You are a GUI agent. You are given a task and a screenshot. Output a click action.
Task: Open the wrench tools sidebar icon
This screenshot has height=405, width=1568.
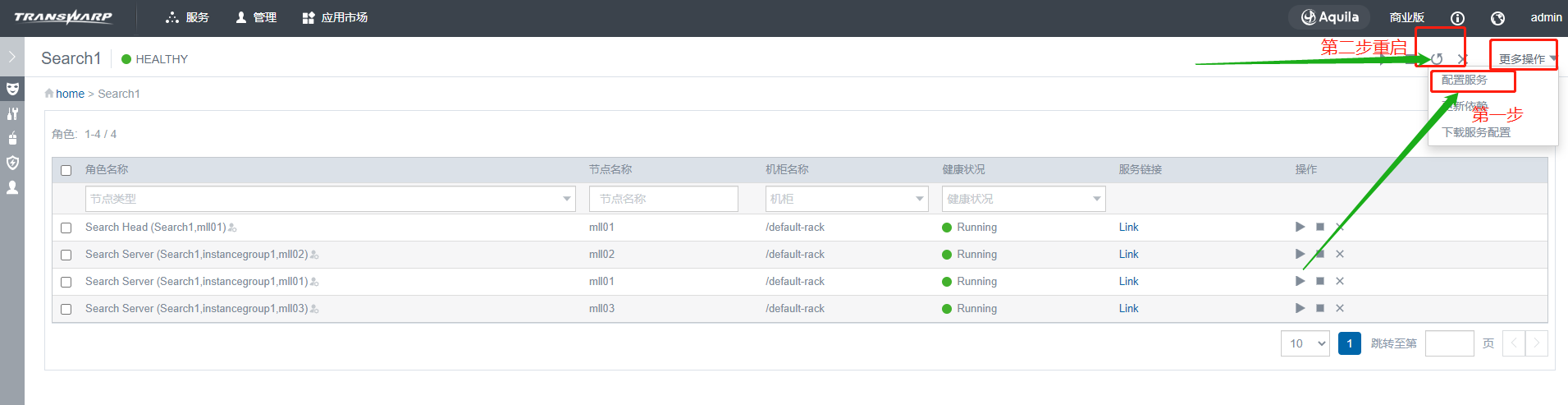click(12, 113)
